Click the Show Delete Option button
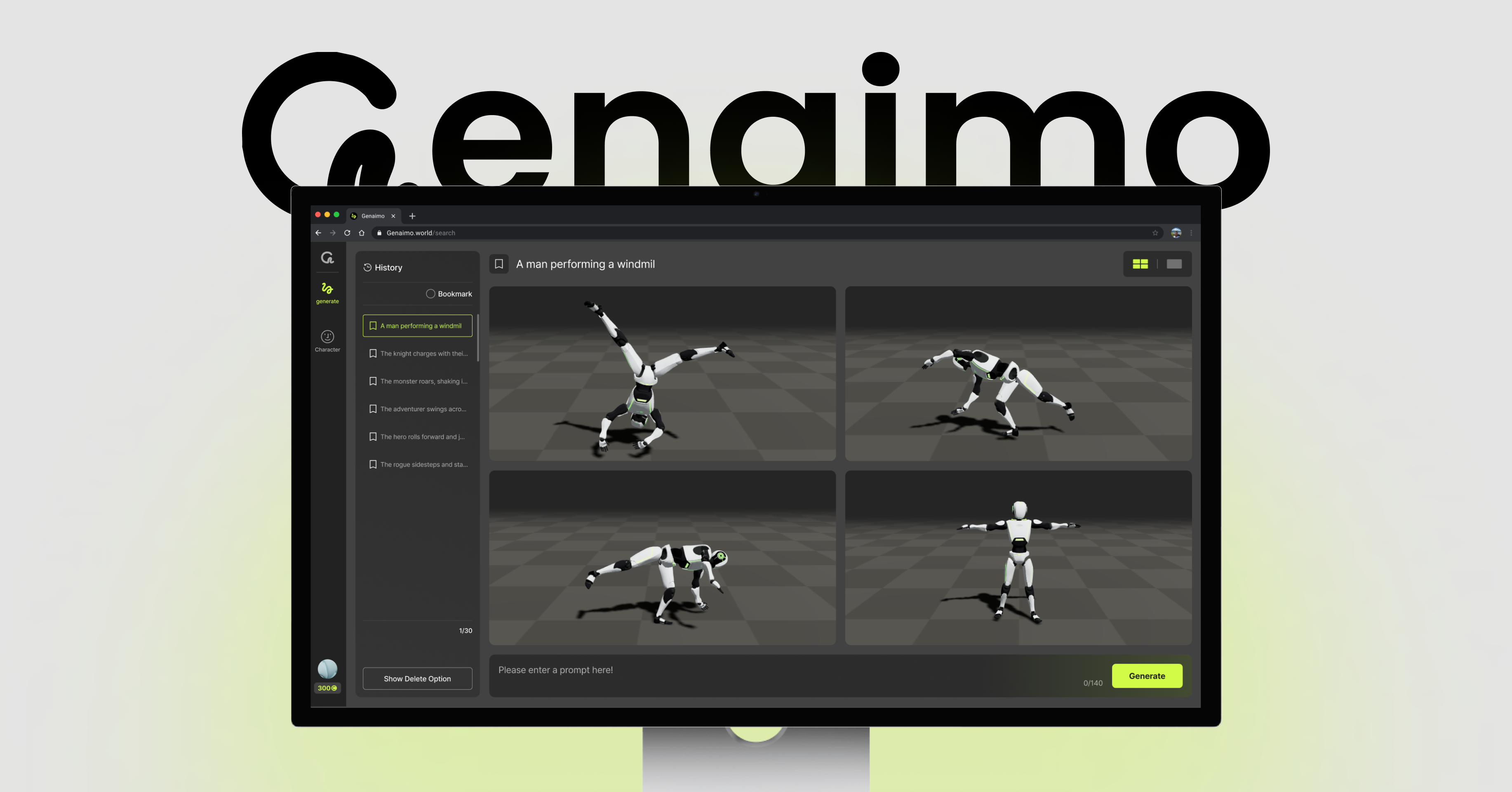1512x792 pixels. (416, 679)
